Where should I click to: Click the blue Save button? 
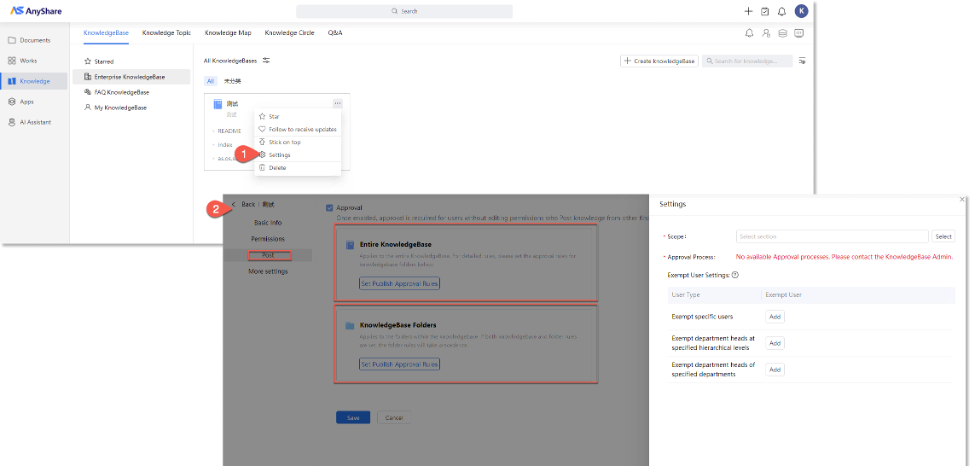click(x=352, y=417)
